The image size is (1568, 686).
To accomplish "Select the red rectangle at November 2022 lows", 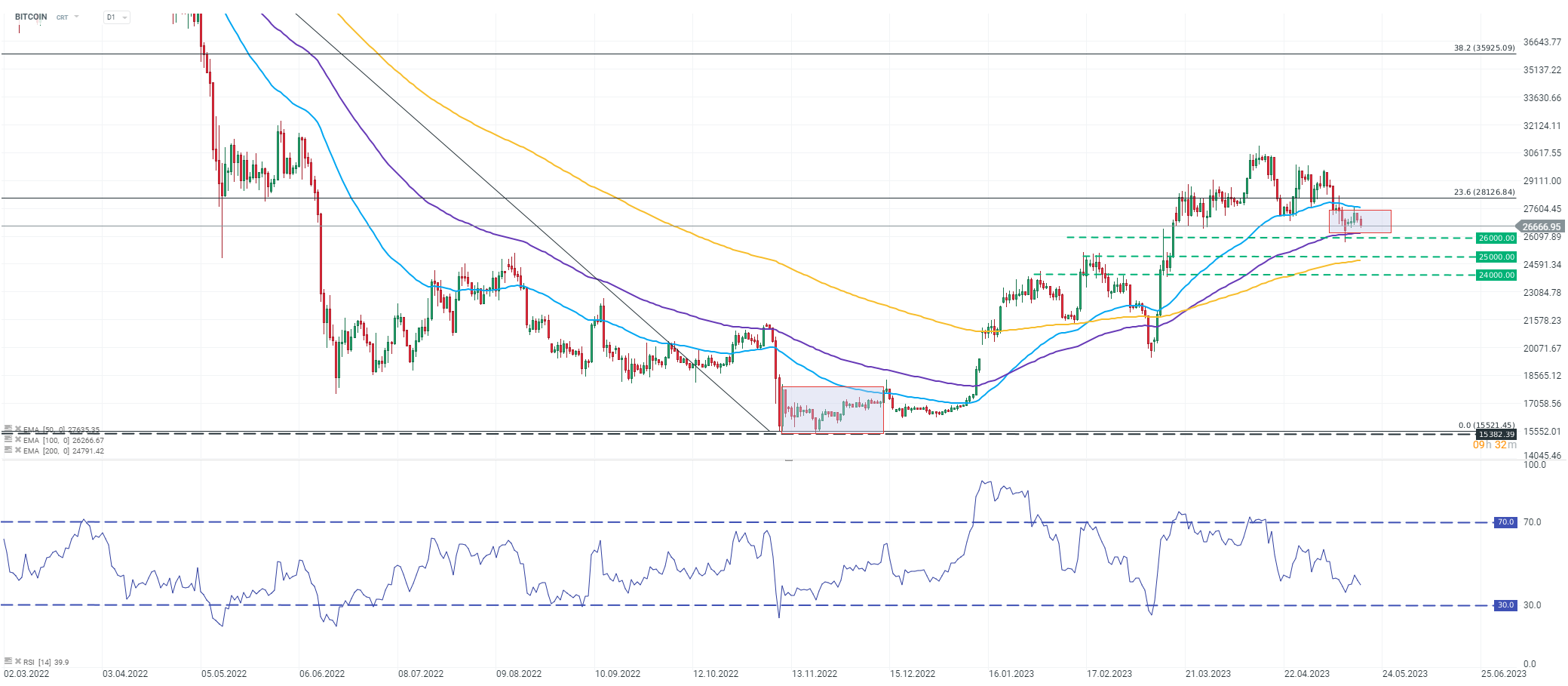I will [833, 411].
